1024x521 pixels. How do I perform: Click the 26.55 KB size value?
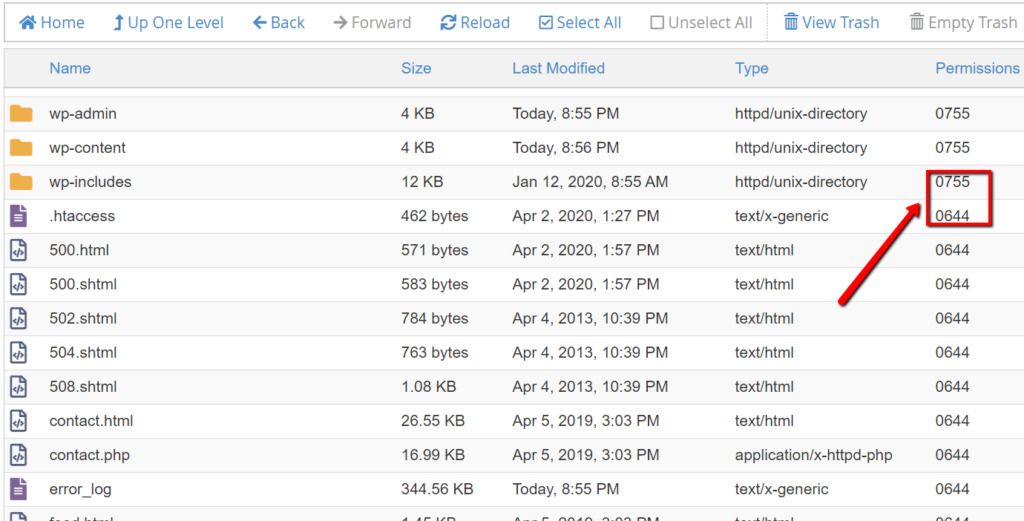(433, 421)
